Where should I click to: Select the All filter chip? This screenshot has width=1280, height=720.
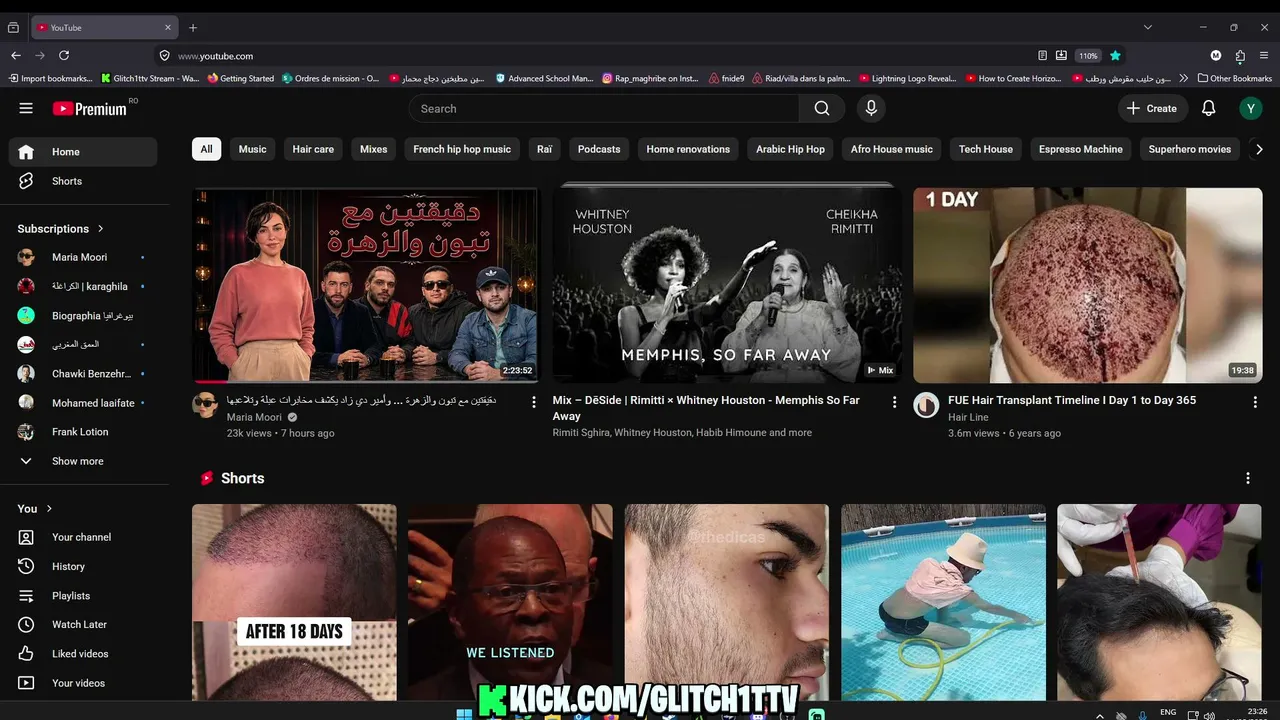pyautogui.click(x=206, y=149)
